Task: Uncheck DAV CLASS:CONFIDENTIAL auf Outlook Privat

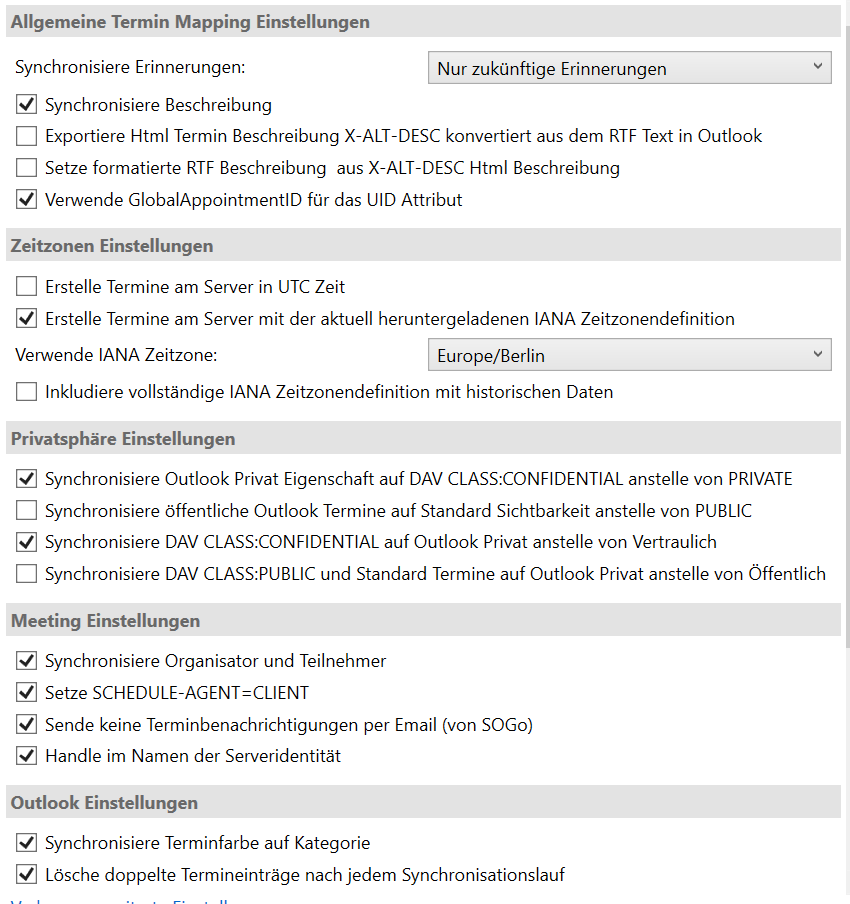Action: pos(26,542)
